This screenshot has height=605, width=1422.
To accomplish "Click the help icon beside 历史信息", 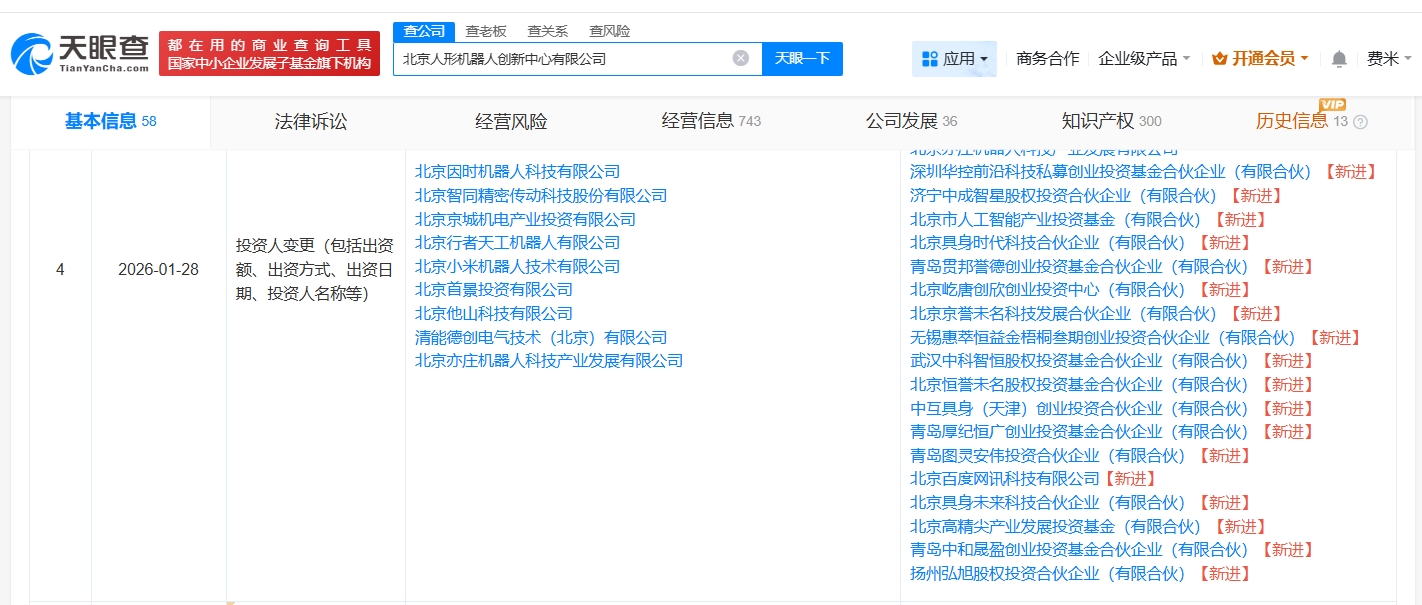I will 1360,122.
